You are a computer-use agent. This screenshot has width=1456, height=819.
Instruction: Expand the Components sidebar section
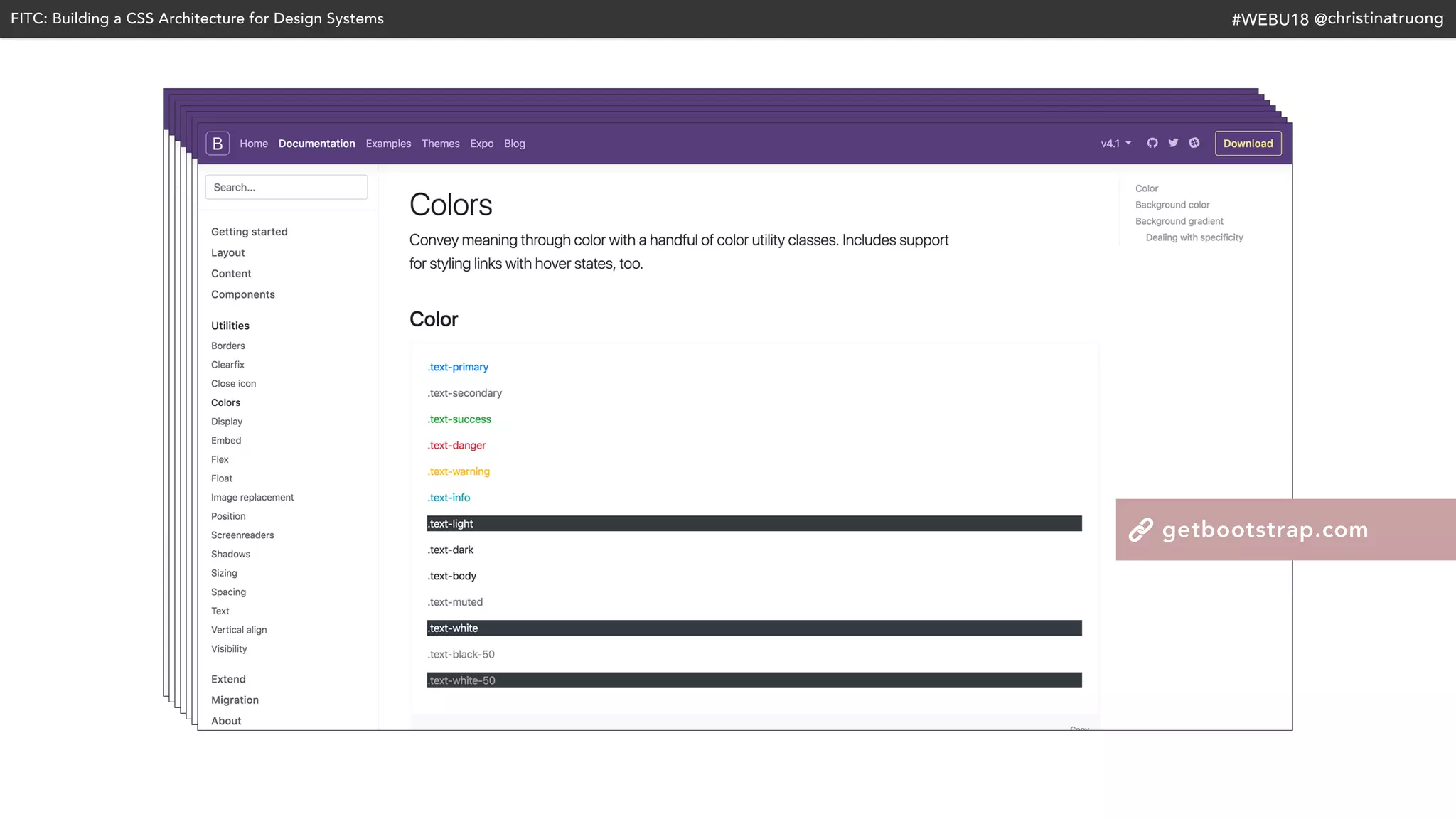tap(242, 294)
